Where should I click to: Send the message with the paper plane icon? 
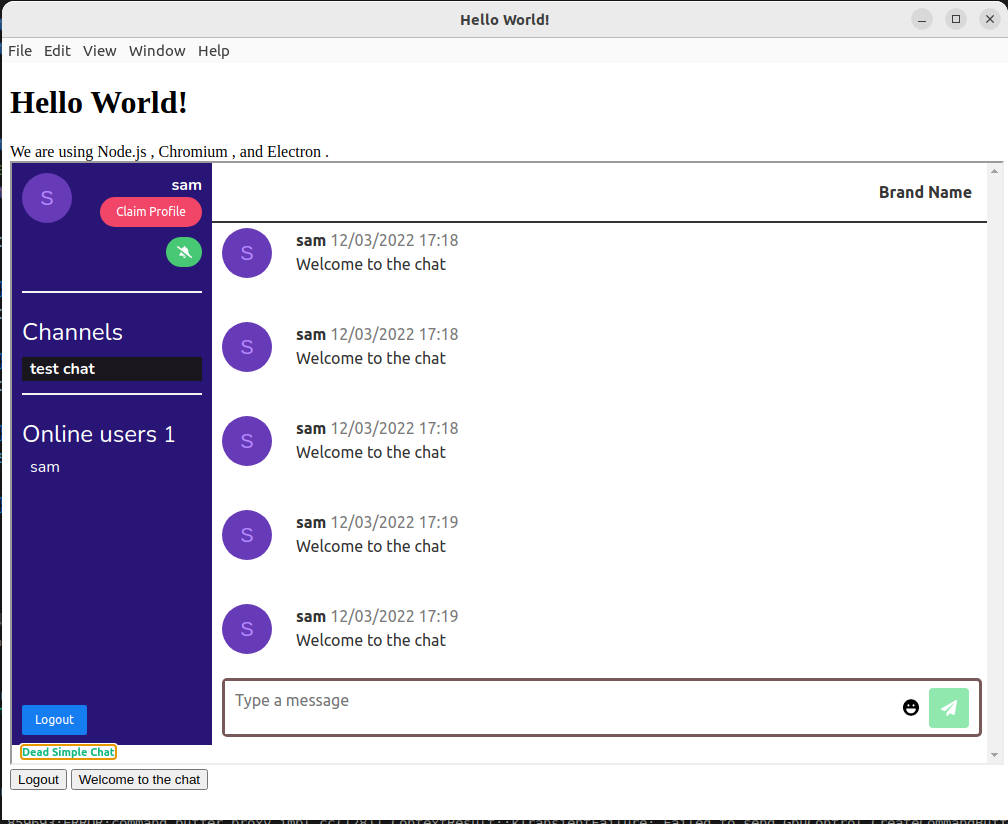pyautogui.click(x=948, y=707)
